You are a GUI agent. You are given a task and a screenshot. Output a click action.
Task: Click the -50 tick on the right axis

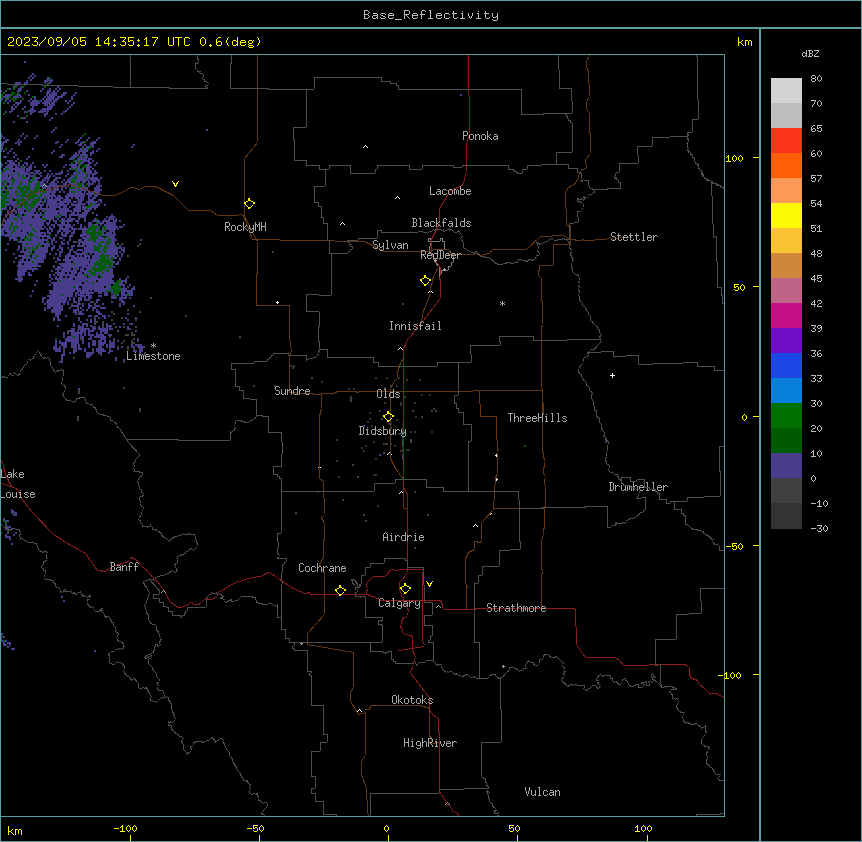coord(735,546)
